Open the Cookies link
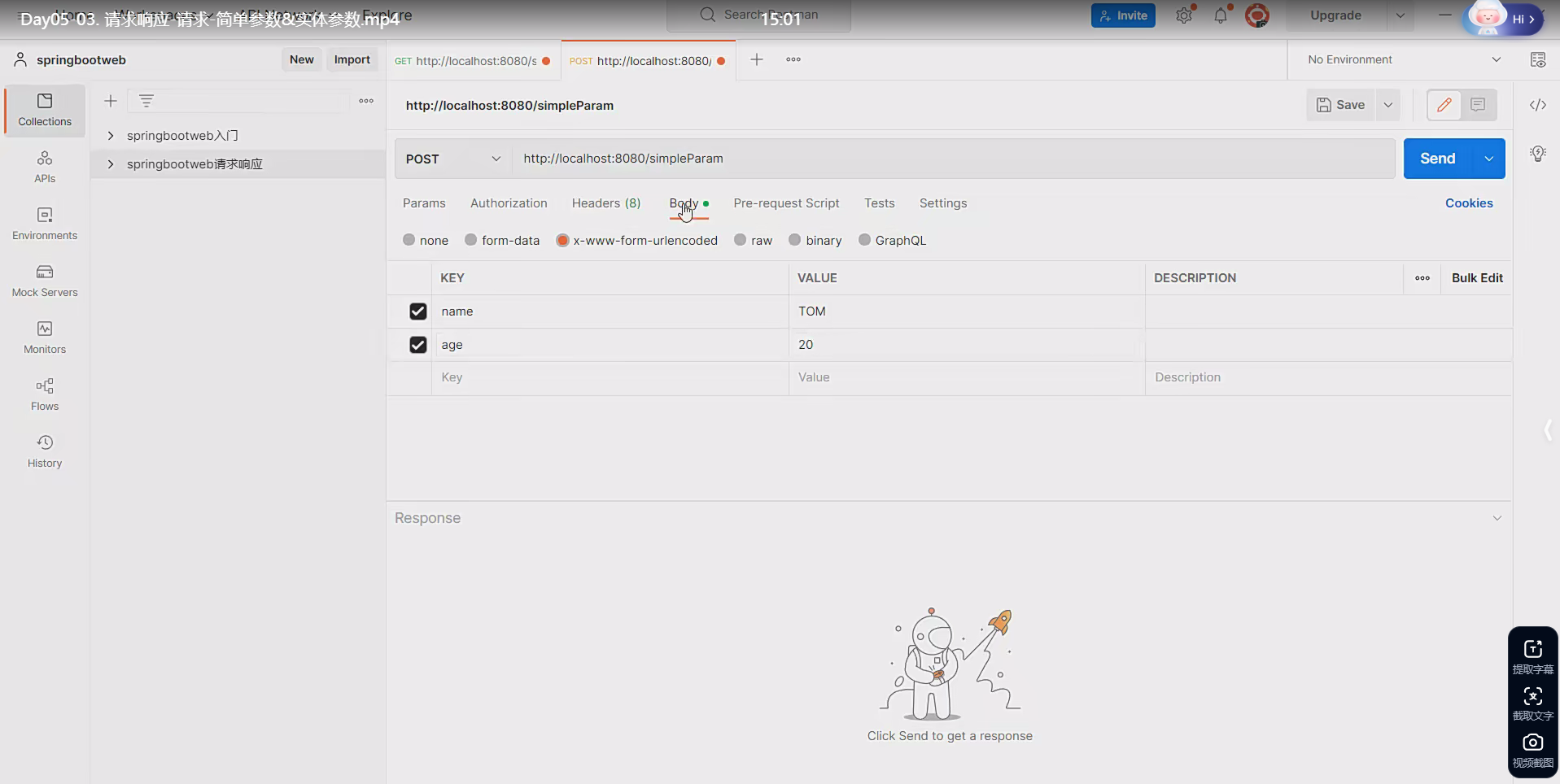The height and width of the screenshot is (784, 1560). pos(1469,203)
